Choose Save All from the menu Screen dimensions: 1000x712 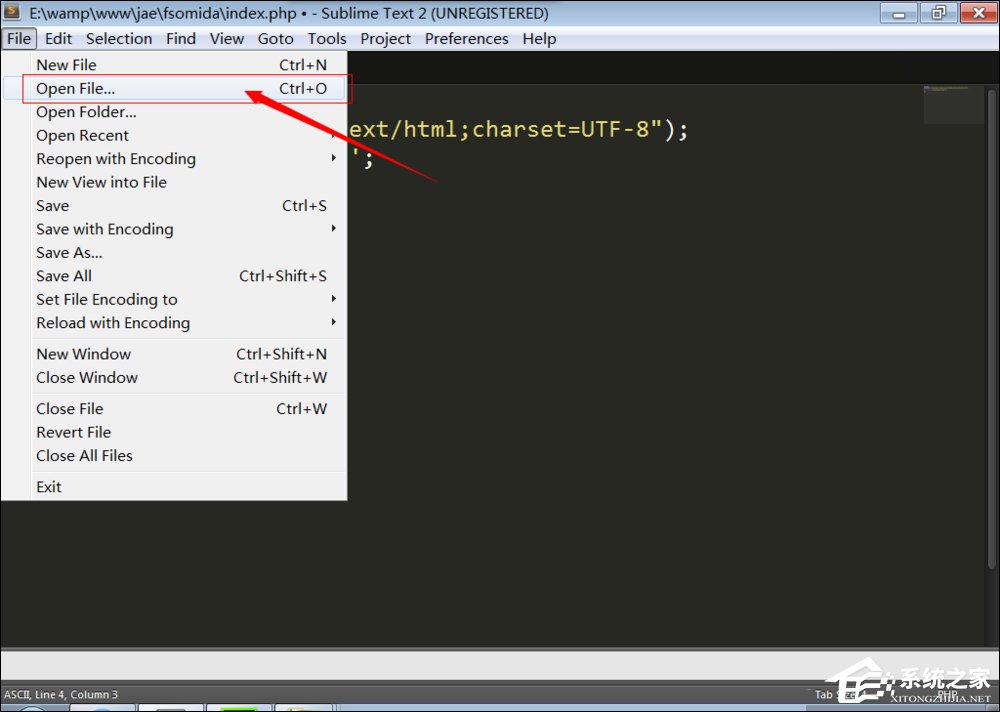[64, 276]
